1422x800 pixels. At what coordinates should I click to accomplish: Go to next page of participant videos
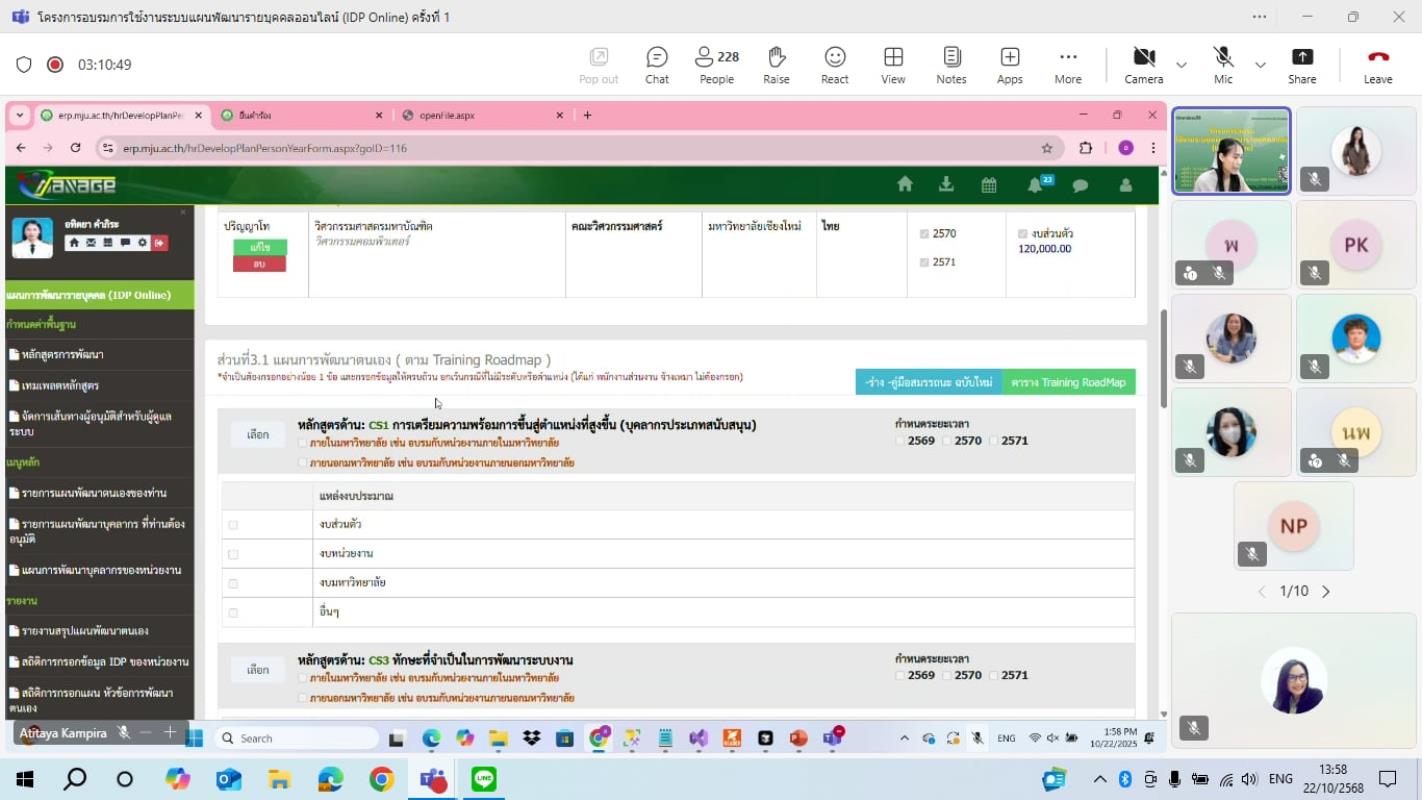(x=1326, y=592)
